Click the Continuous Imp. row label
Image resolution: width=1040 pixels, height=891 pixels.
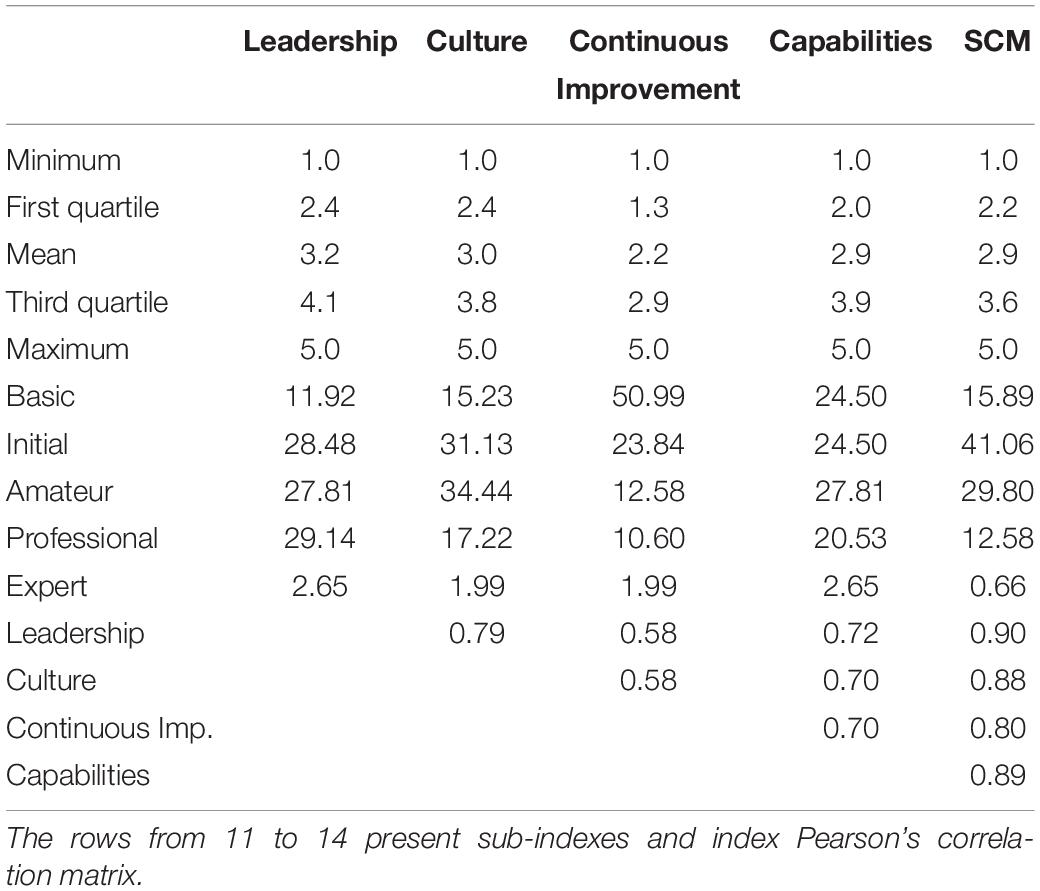point(109,728)
